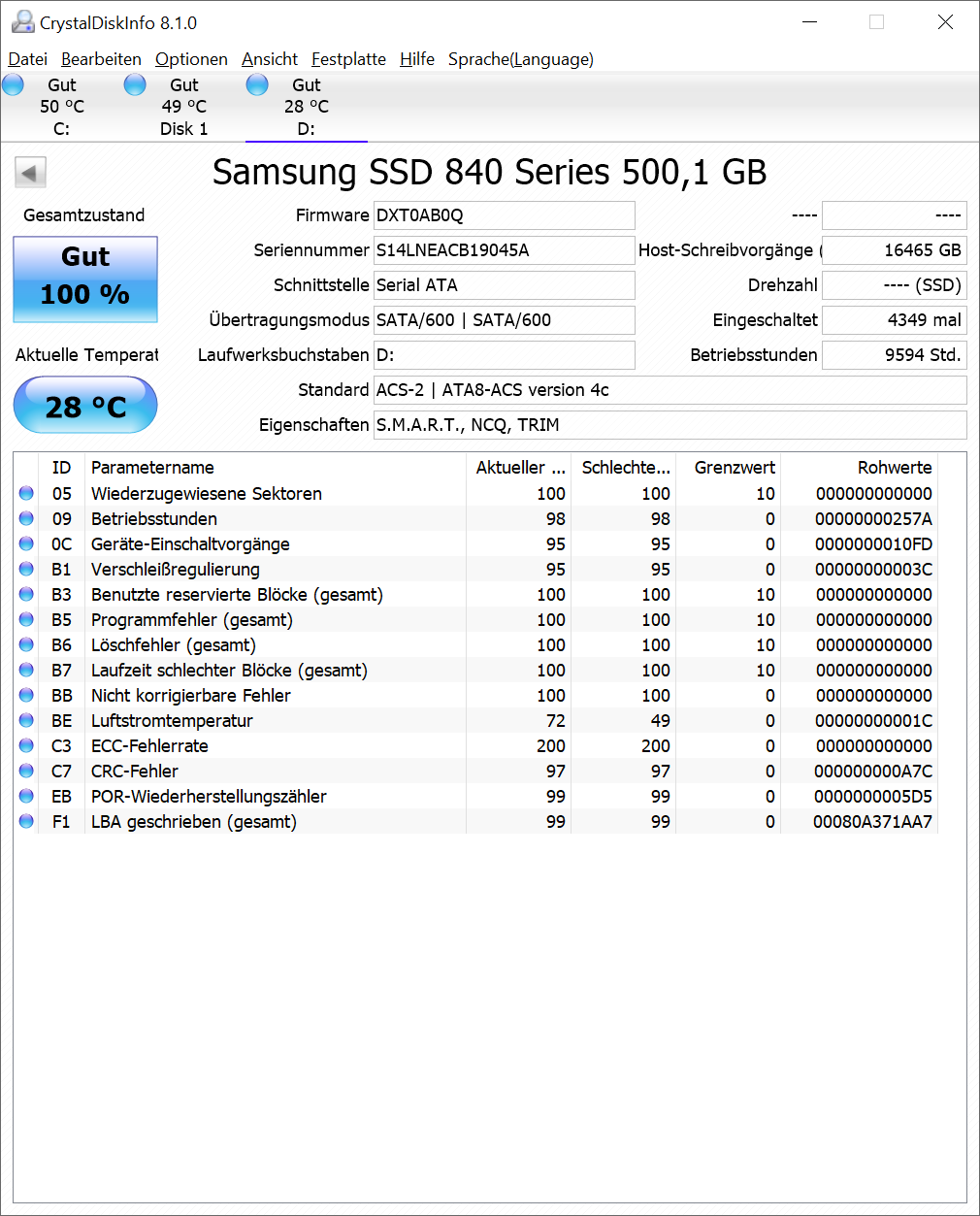Click status dot of Nicht korrigierbare Fehler row

26,696
